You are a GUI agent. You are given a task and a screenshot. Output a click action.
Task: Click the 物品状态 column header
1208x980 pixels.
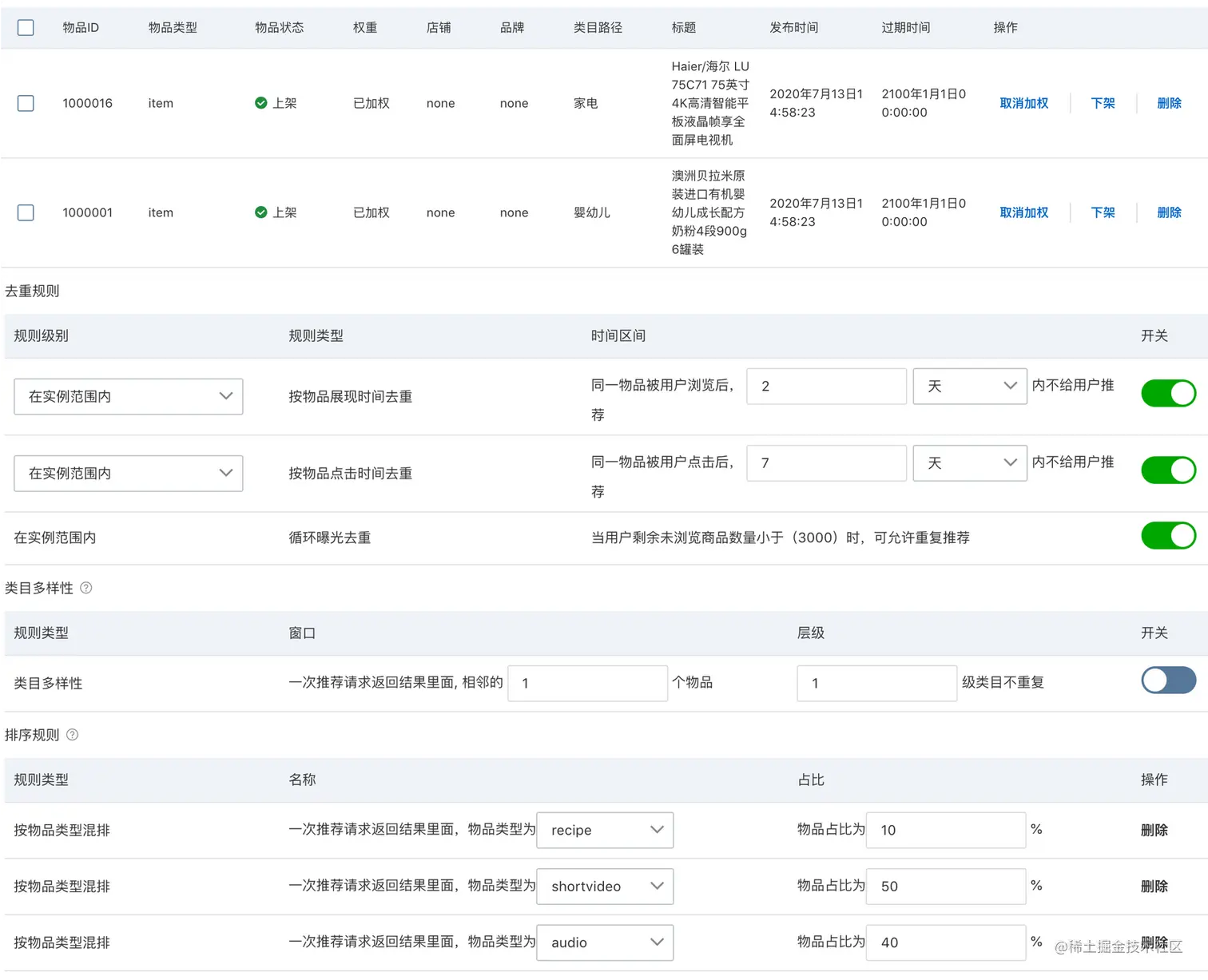click(x=279, y=27)
